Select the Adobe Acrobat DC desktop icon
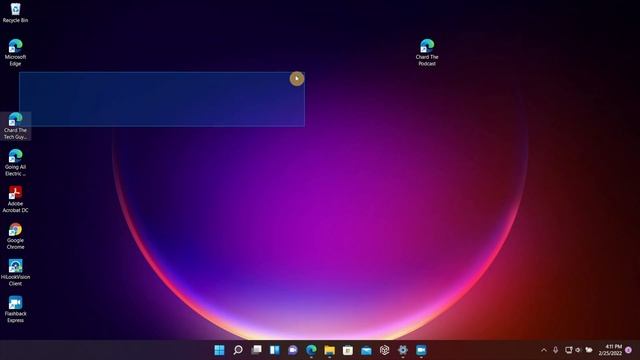 point(15,199)
